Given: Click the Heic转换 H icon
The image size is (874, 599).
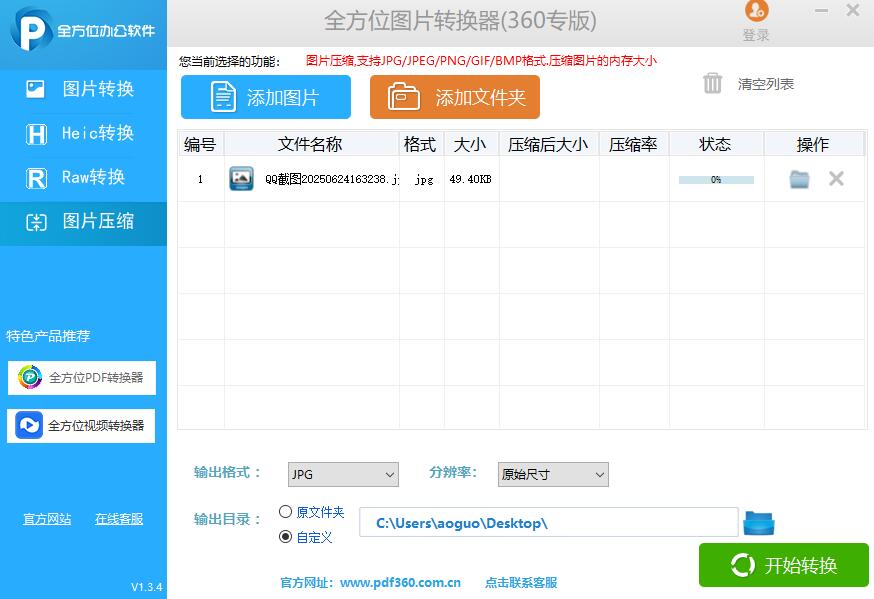Looking at the screenshot, I should (x=36, y=134).
